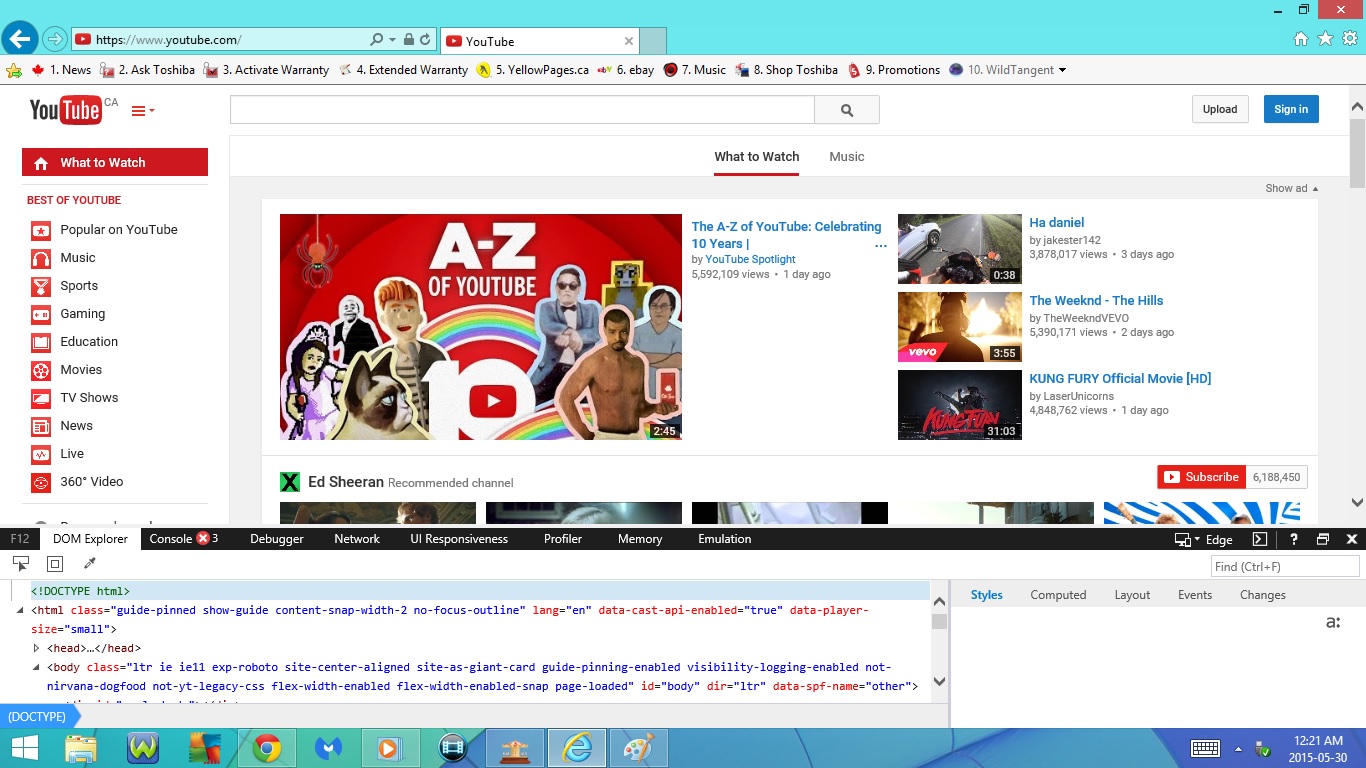
Task: Open the UI Responsiveness tab
Action: coord(459,539)
